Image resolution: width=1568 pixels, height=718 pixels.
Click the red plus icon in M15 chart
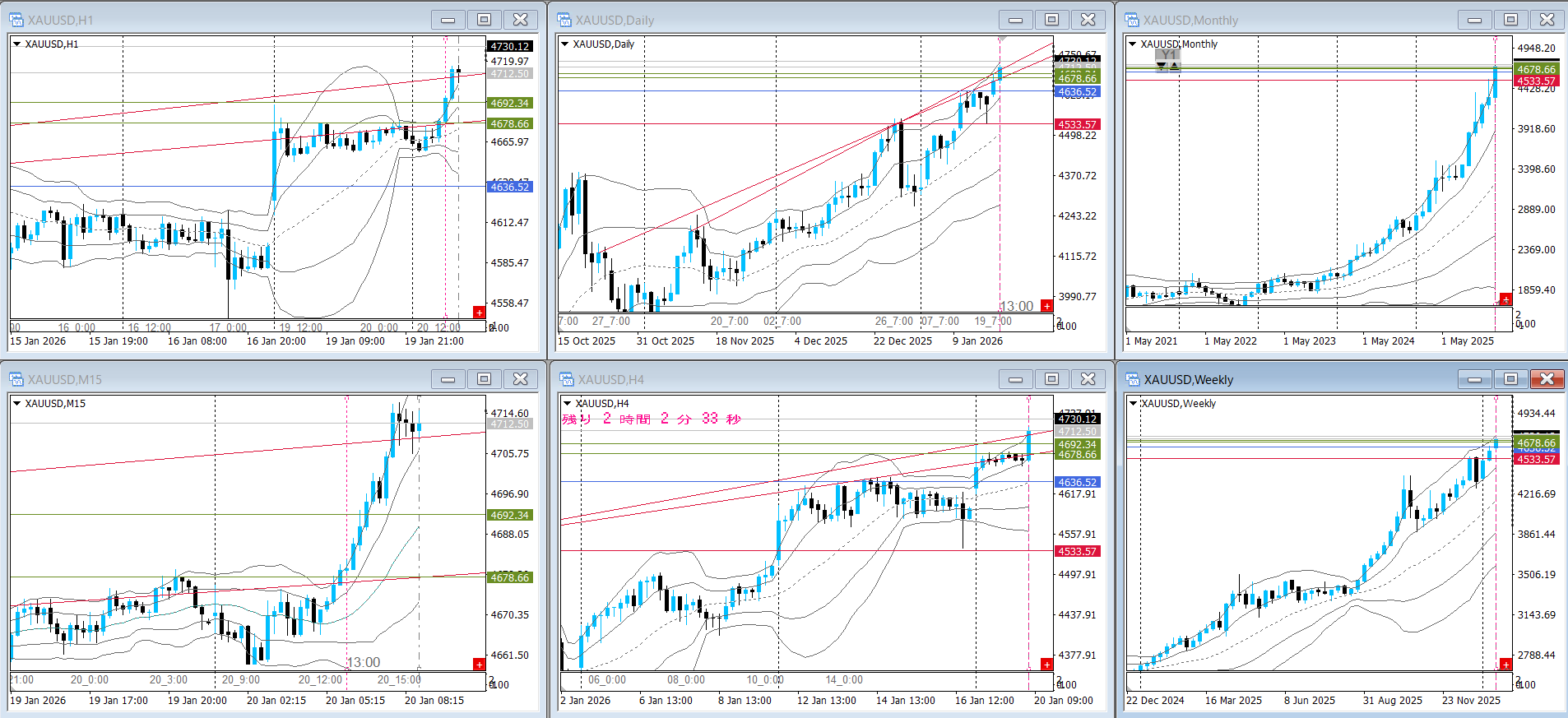click(x=479, y=664)
